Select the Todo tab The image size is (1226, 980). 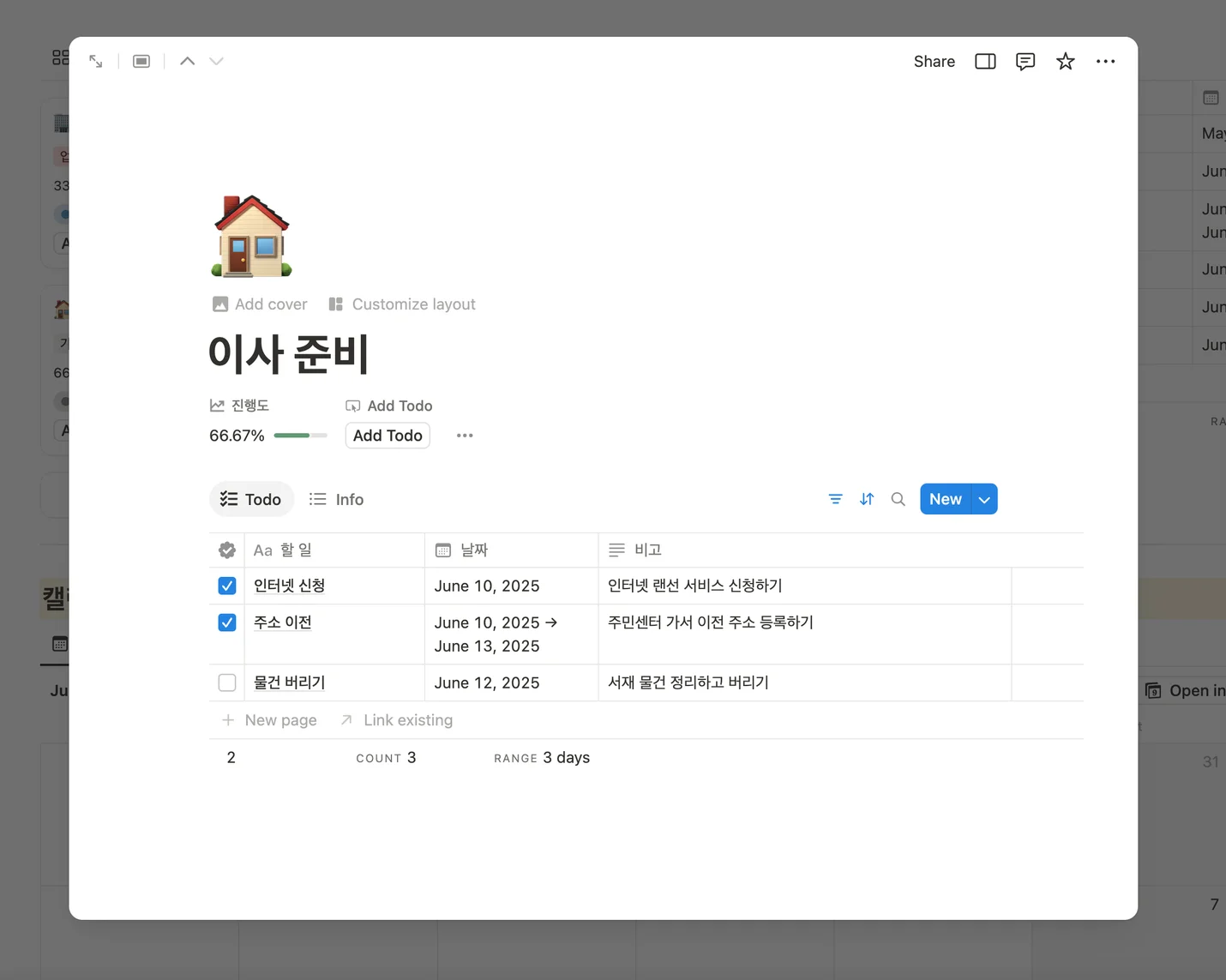tap(251, 498)
